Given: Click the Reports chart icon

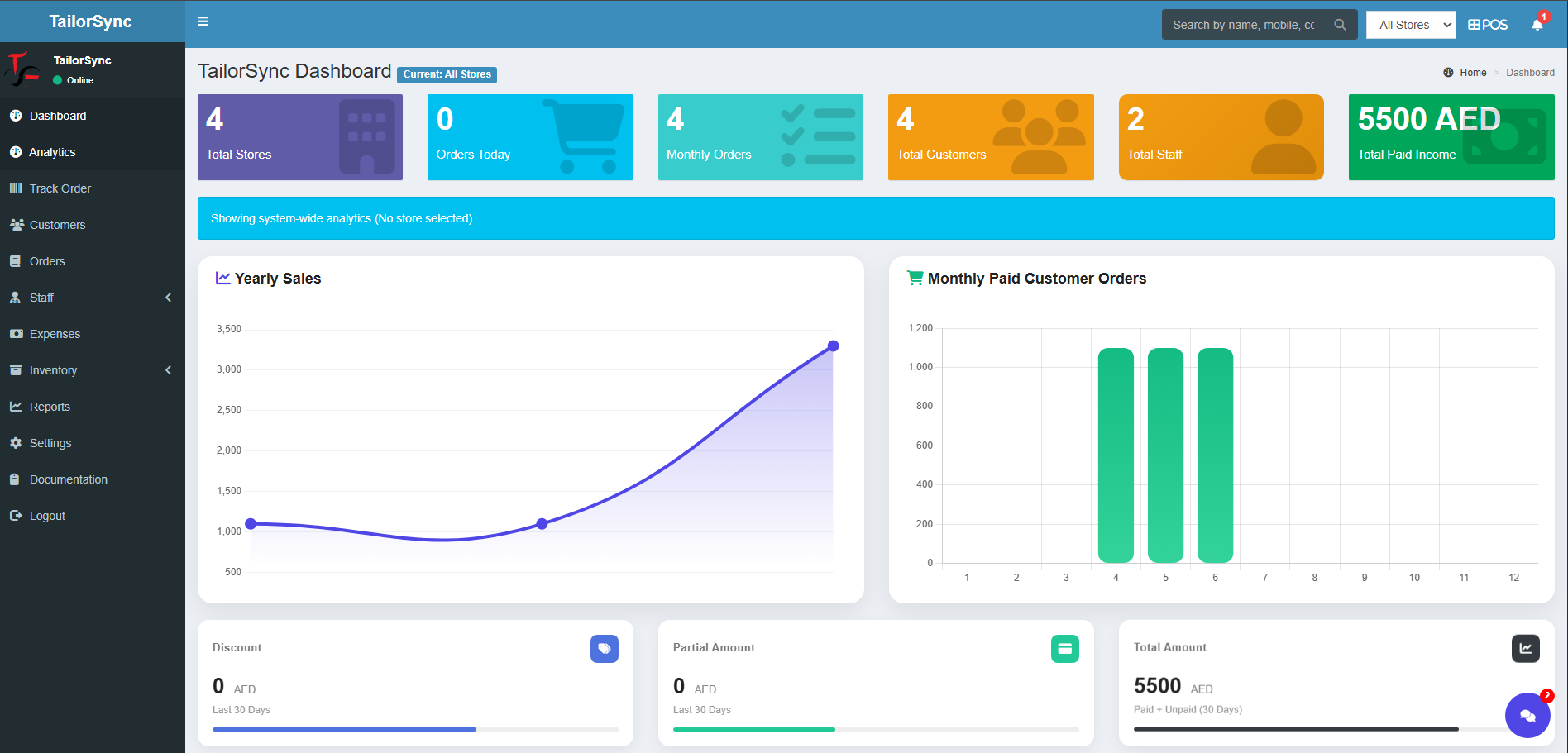Looking at the screenshot, I should pyautogui.click(x=16, y=407).
